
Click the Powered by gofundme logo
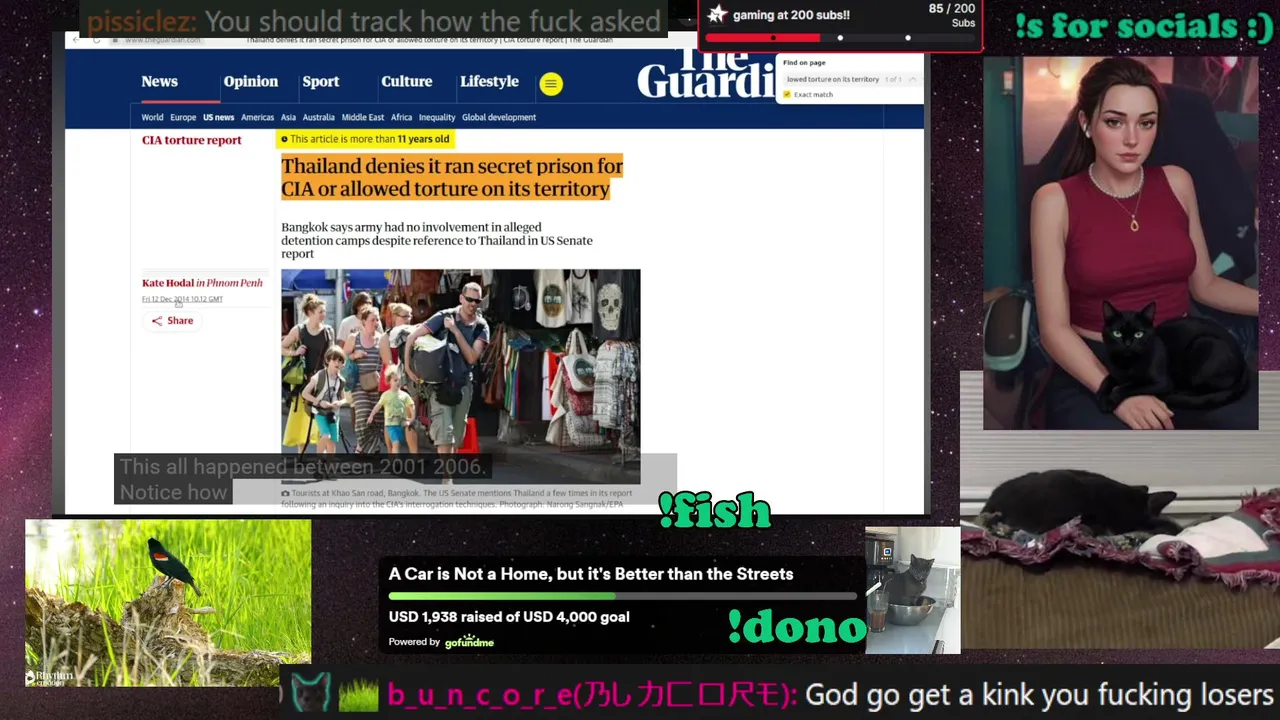[x=469, y=642]
